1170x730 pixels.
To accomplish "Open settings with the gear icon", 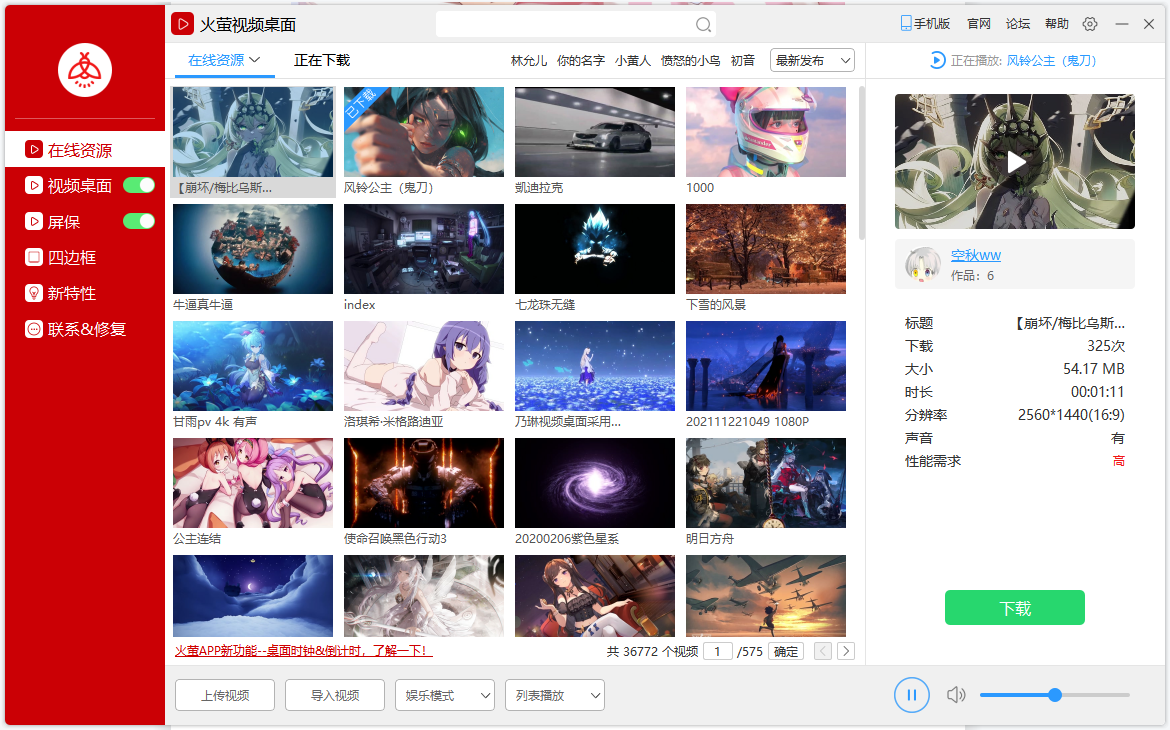I will [x=1090, y=24].
